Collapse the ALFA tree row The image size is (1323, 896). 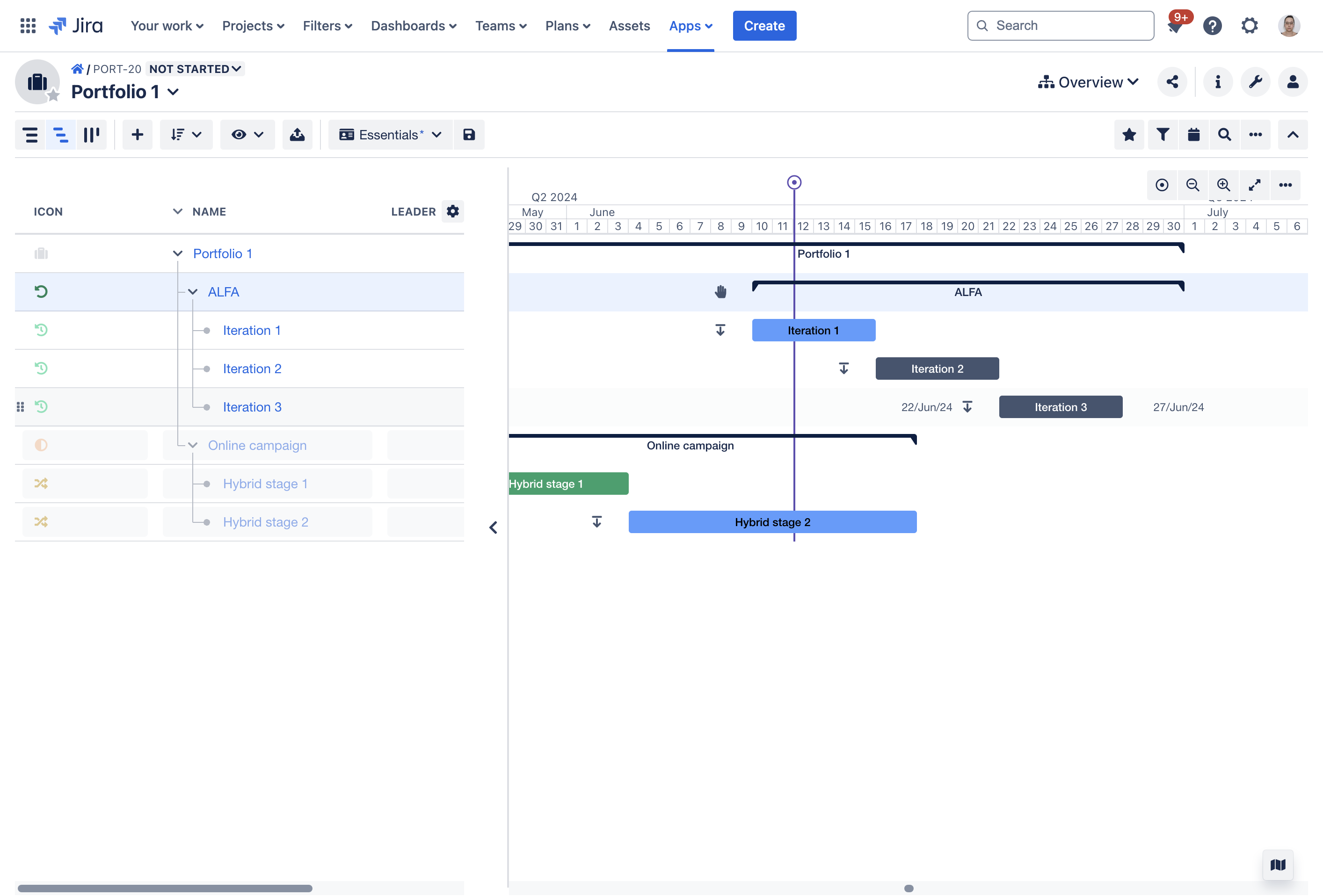(192, 292)
